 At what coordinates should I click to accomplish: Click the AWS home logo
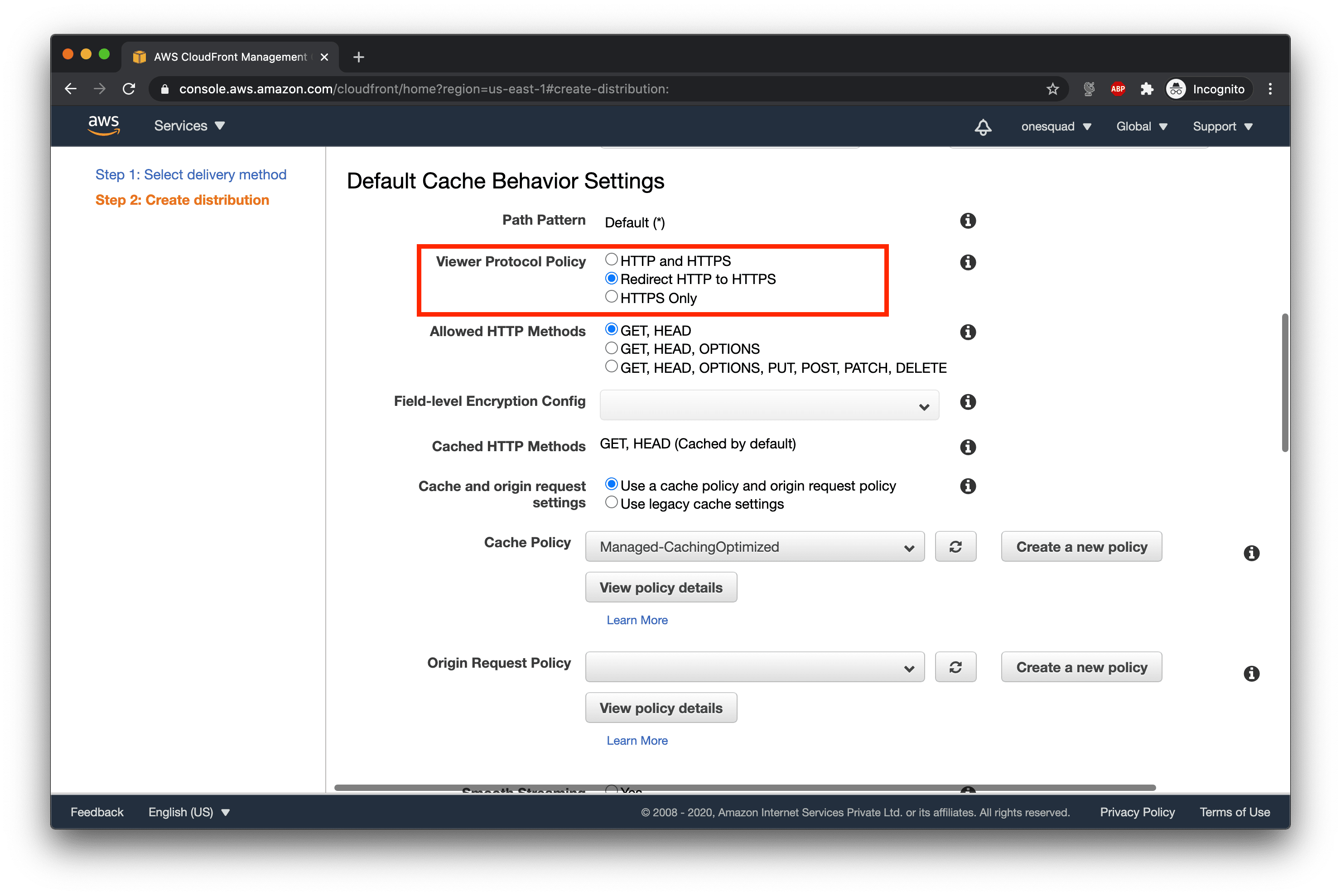click(x=104, y=125)
